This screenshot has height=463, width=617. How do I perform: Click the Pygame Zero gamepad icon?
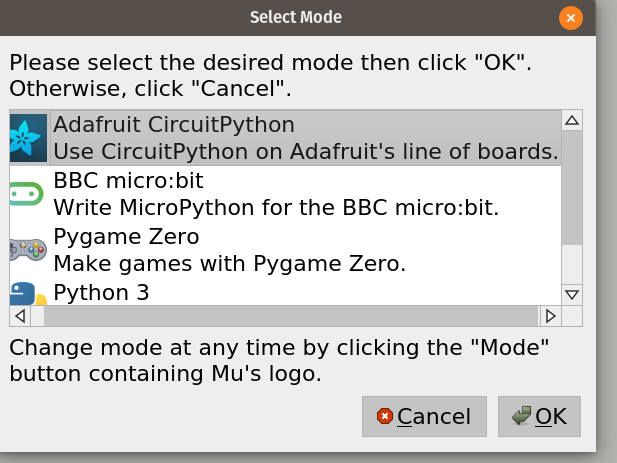(x=27, y=250)
